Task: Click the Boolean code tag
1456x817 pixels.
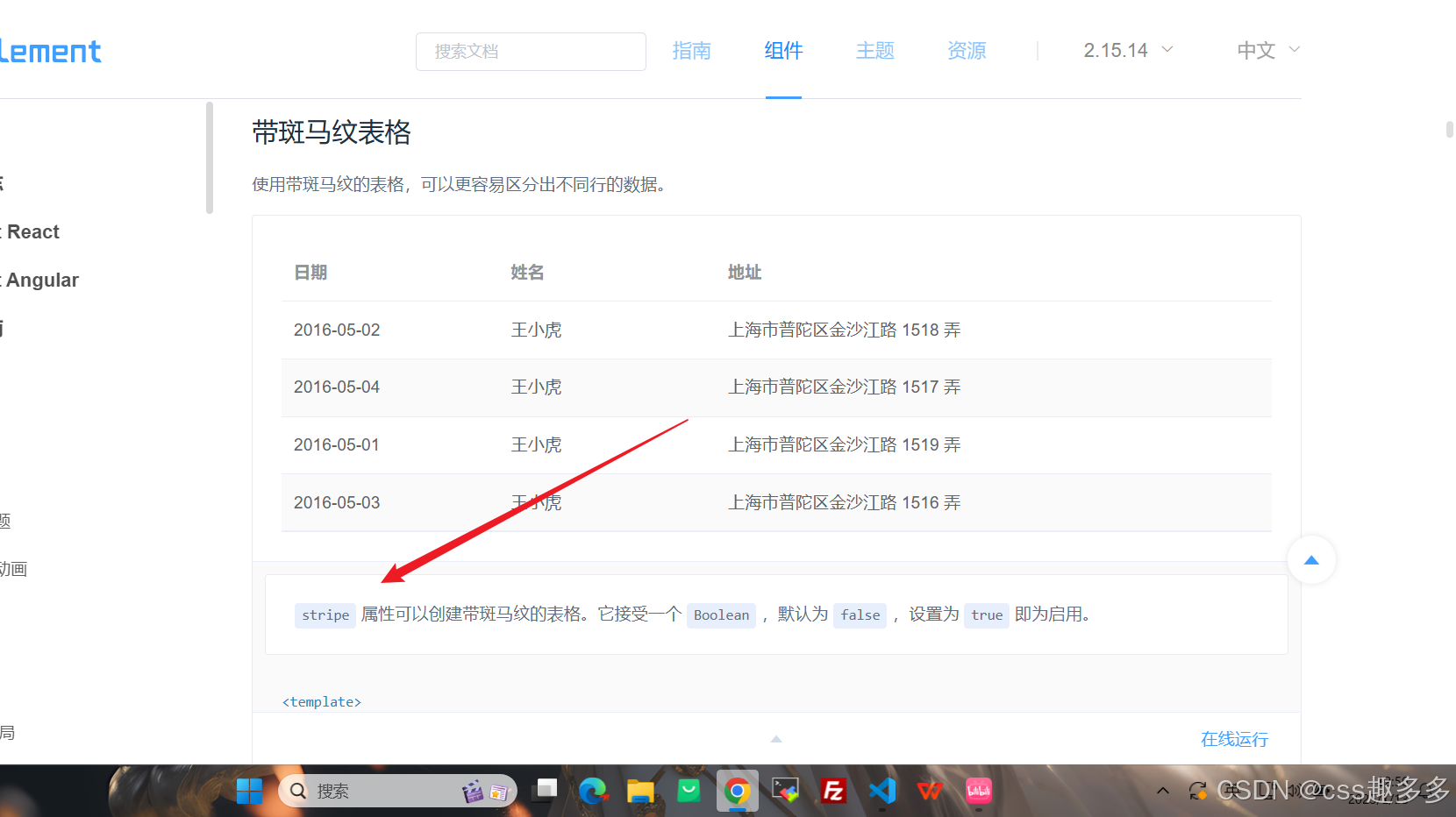Action: pyautogui.click(x=721, y=615)
